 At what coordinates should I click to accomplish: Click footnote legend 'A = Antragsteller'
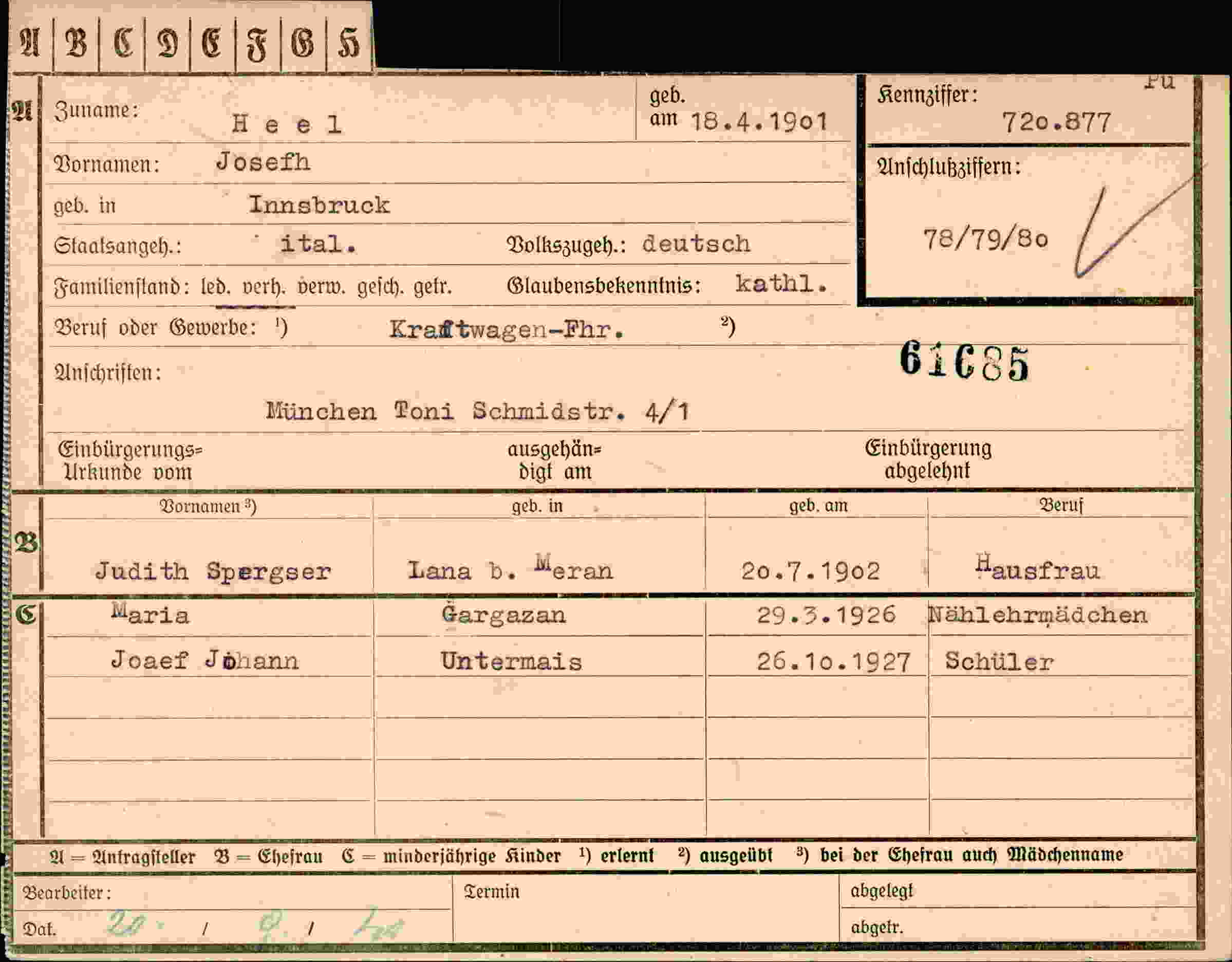point(122,857)
